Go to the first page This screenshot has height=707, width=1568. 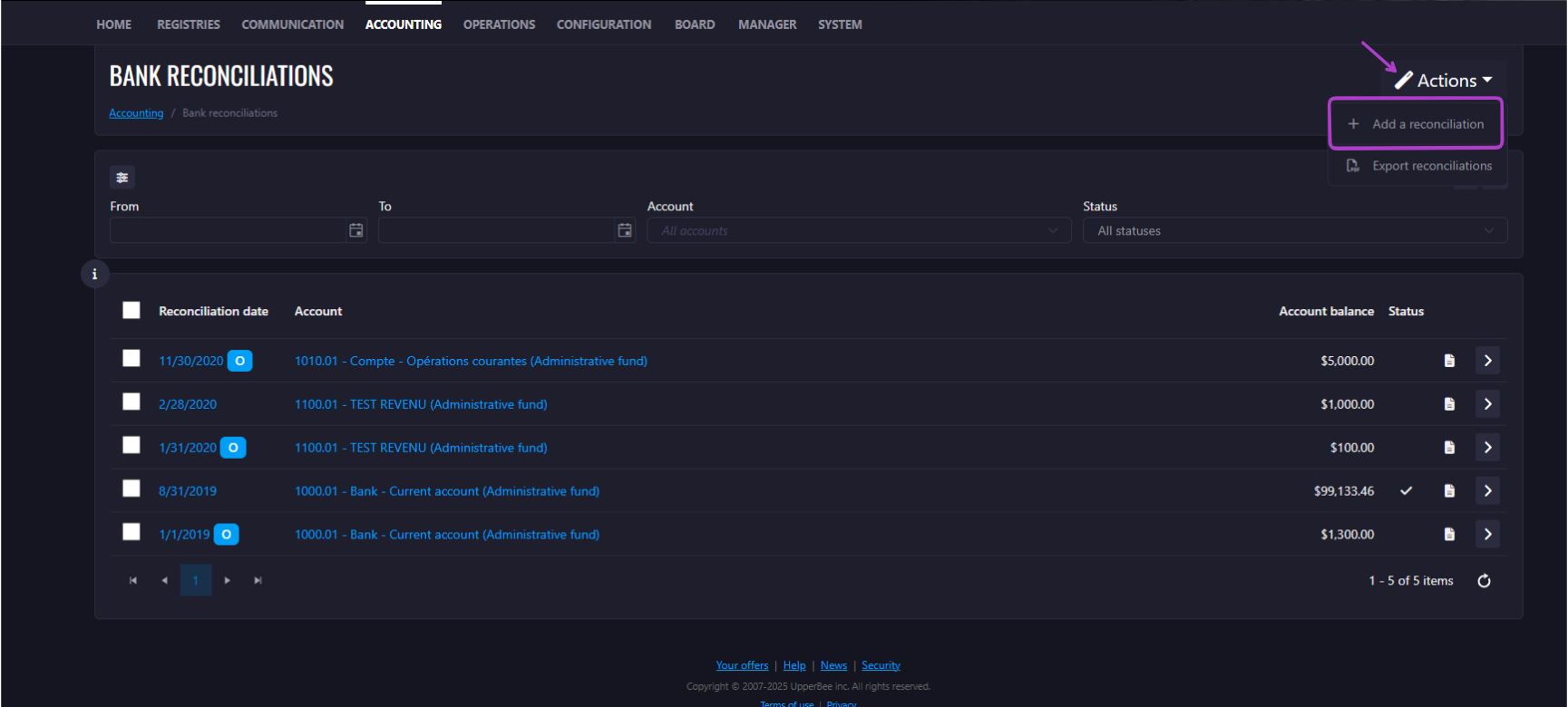coord(133,580)
